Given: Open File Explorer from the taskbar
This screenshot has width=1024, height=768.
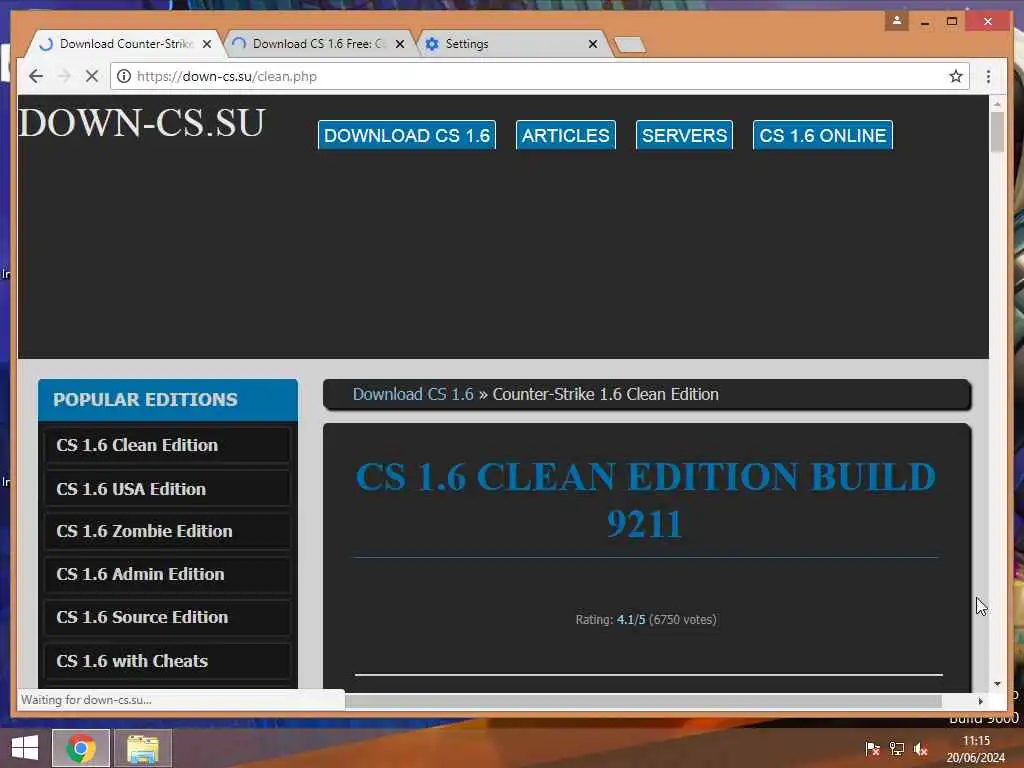Looking at the screenshot, I should coord(143,748).
